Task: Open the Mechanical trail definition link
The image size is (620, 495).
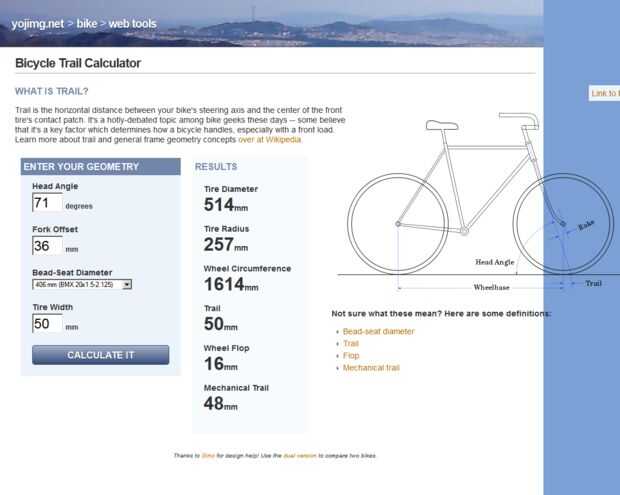Action: pos(371,368)
